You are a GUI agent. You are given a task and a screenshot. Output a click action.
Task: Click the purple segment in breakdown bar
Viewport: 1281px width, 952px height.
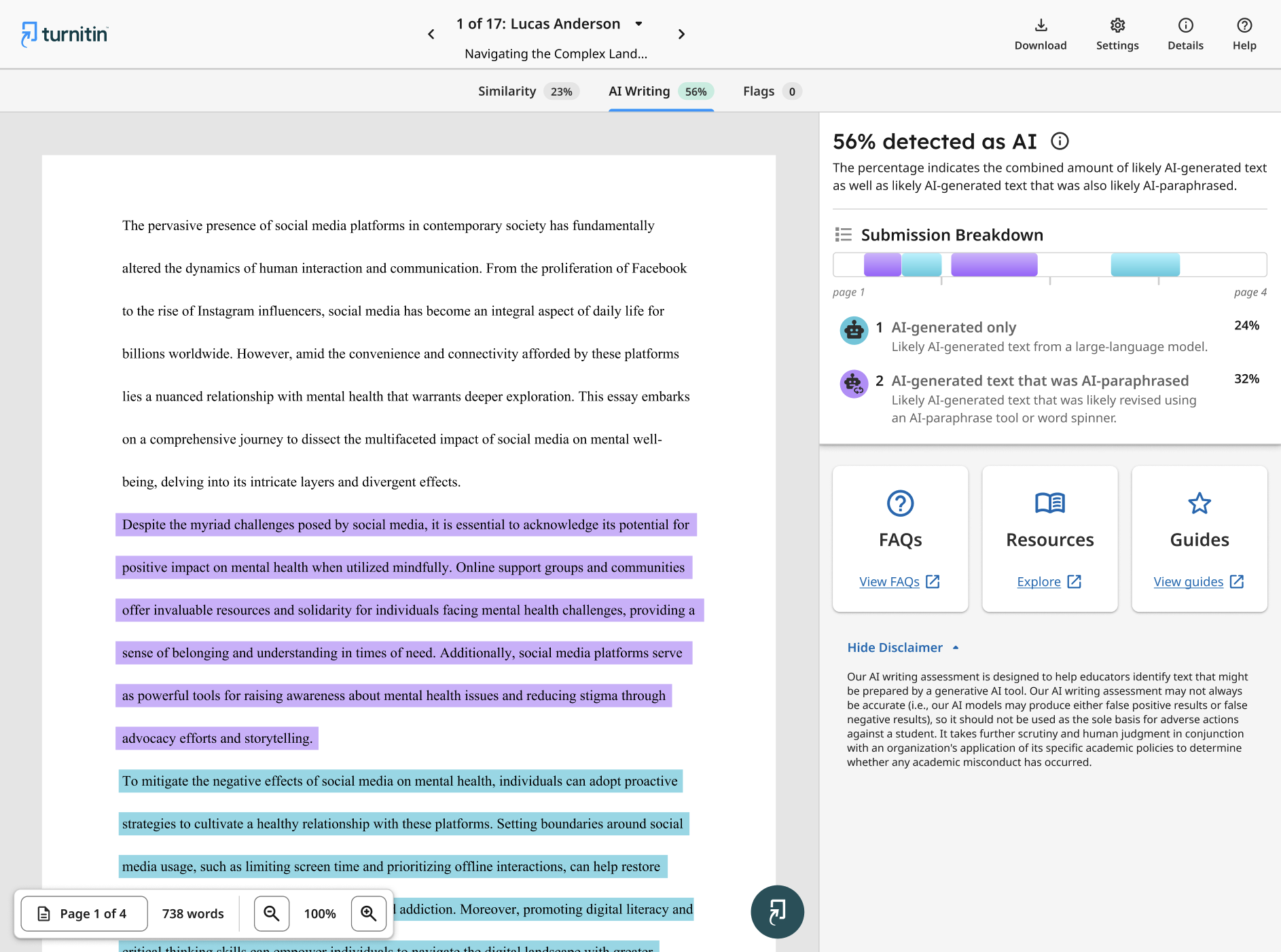click(x=993, y=264)
